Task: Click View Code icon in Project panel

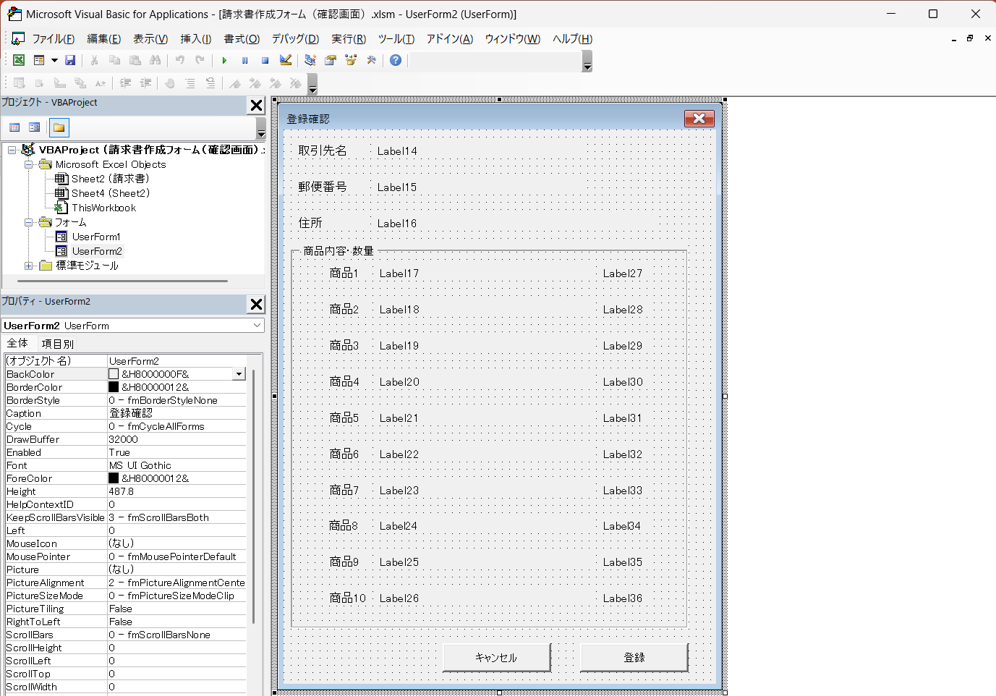Action: [x=15, y=128]
